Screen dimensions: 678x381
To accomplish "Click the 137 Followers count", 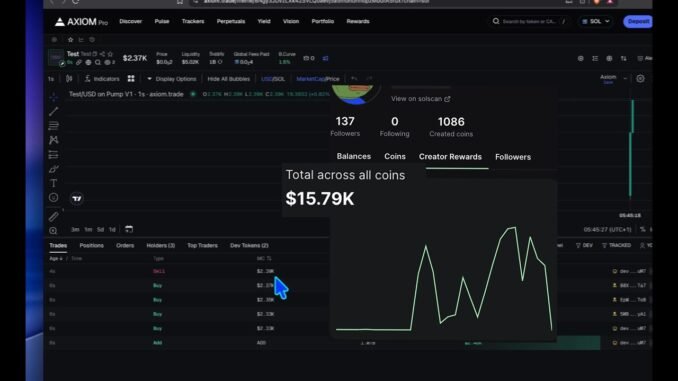I will click(x=345, y=126).
